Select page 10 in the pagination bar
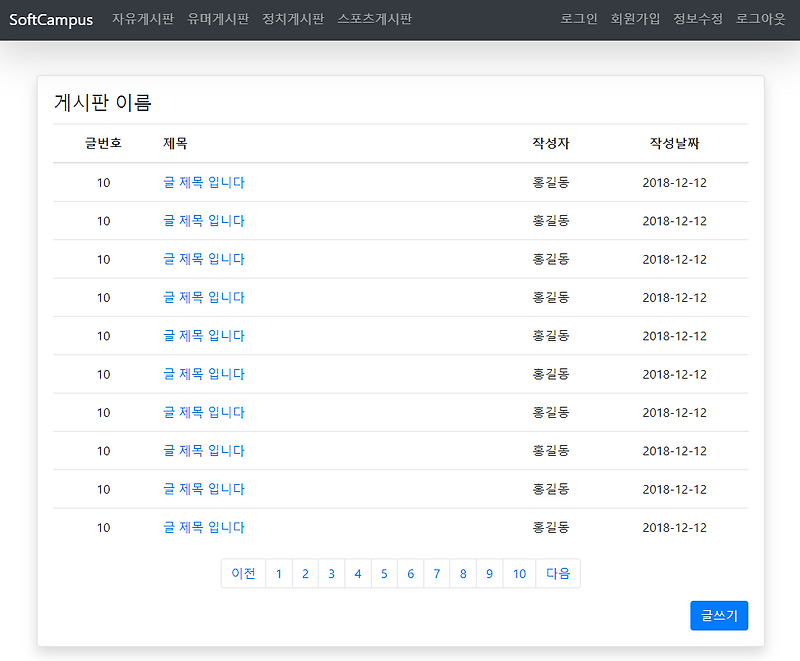 (518, 573)
